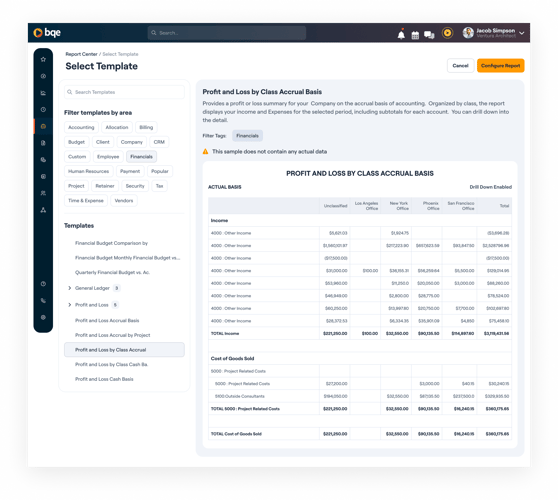Click the phone icon in the sidebar

pos(43,301)
